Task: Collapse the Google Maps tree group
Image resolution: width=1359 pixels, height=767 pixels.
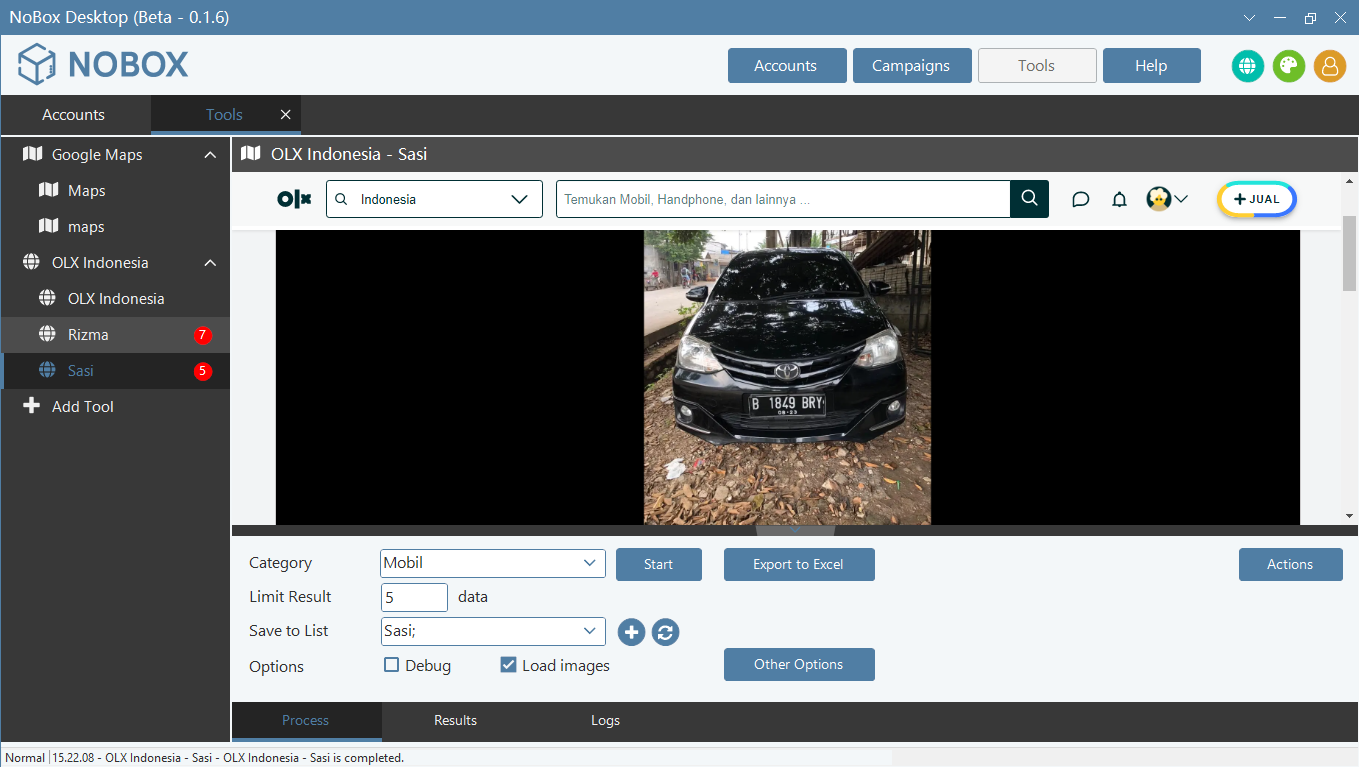Action: 210,155
